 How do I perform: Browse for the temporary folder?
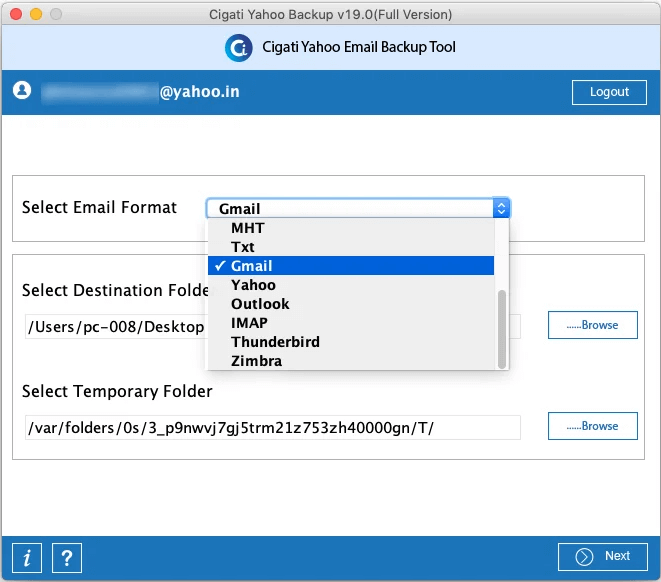593,426
